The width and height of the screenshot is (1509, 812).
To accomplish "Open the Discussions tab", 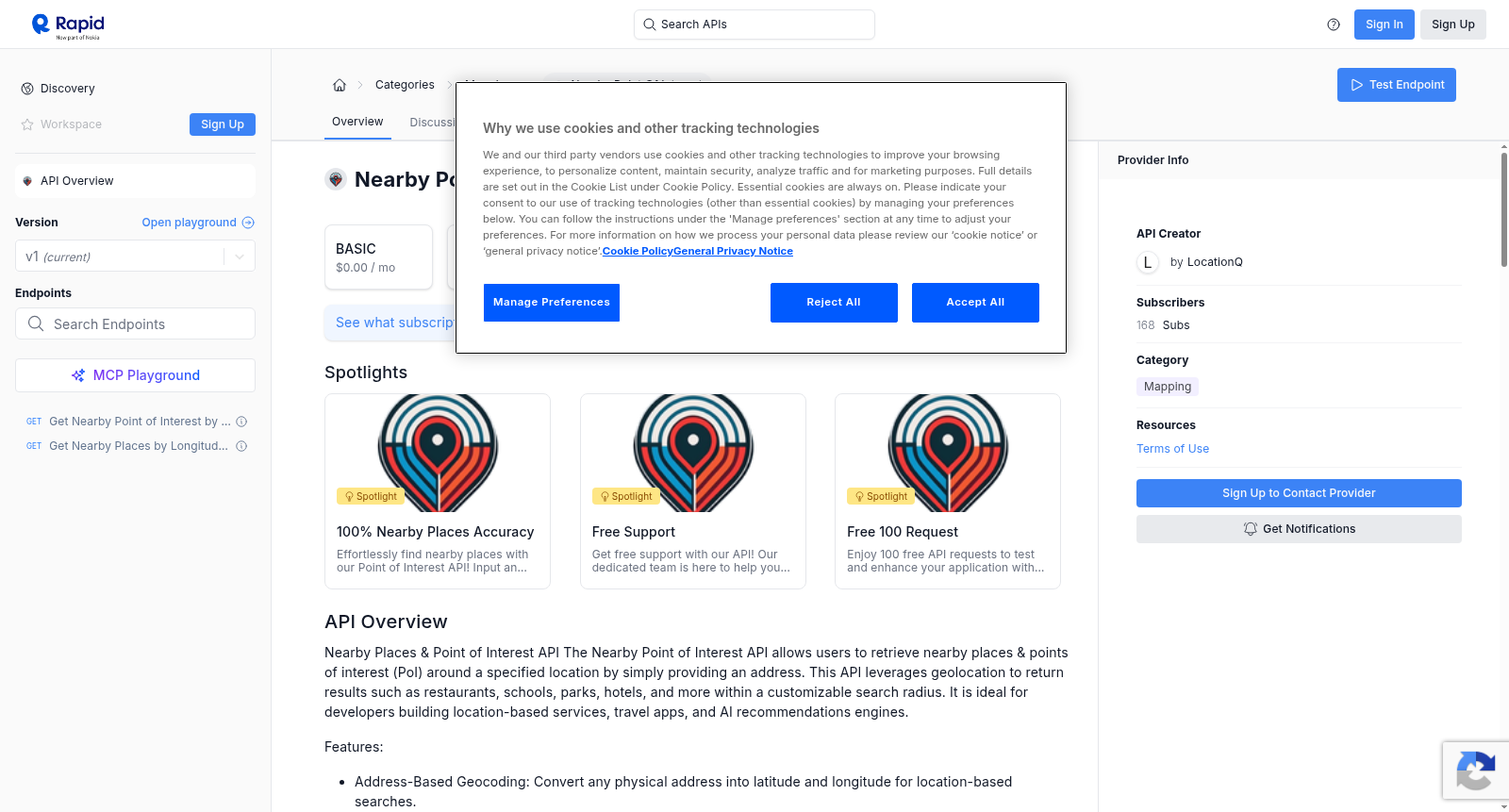I will [x=432, y=123].
